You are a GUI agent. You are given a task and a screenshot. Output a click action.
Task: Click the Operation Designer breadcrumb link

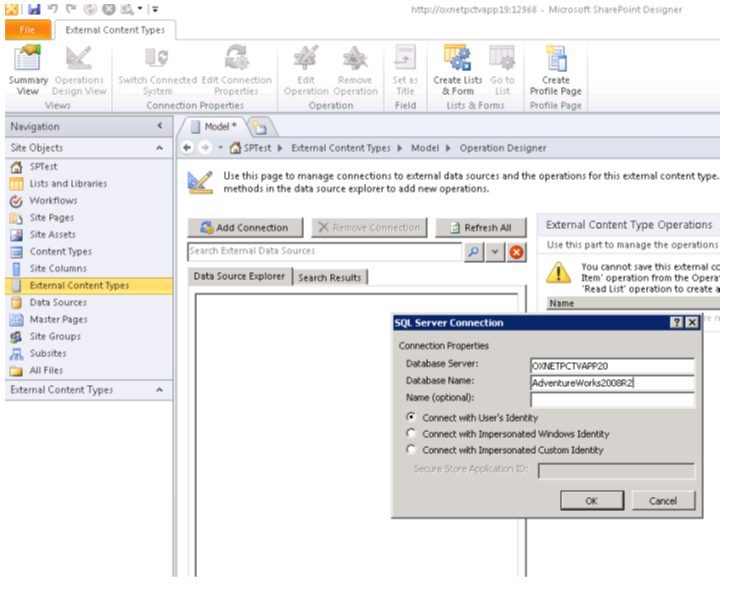coord(502,148)
